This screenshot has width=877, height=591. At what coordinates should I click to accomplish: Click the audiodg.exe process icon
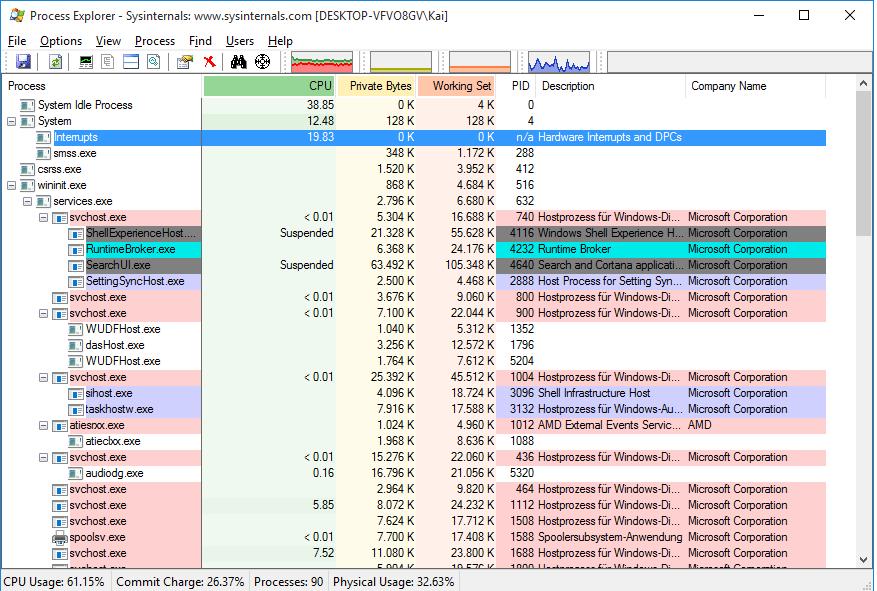click(x=76, y=474)
